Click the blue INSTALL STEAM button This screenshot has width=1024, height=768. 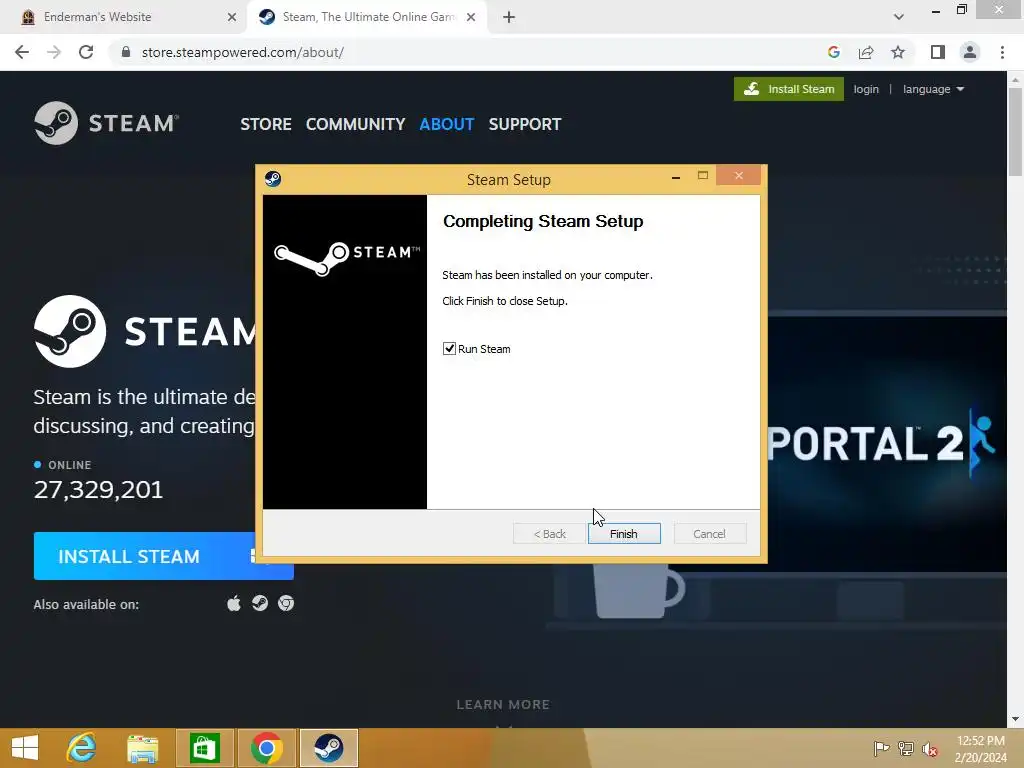click(x=145, y=556)
